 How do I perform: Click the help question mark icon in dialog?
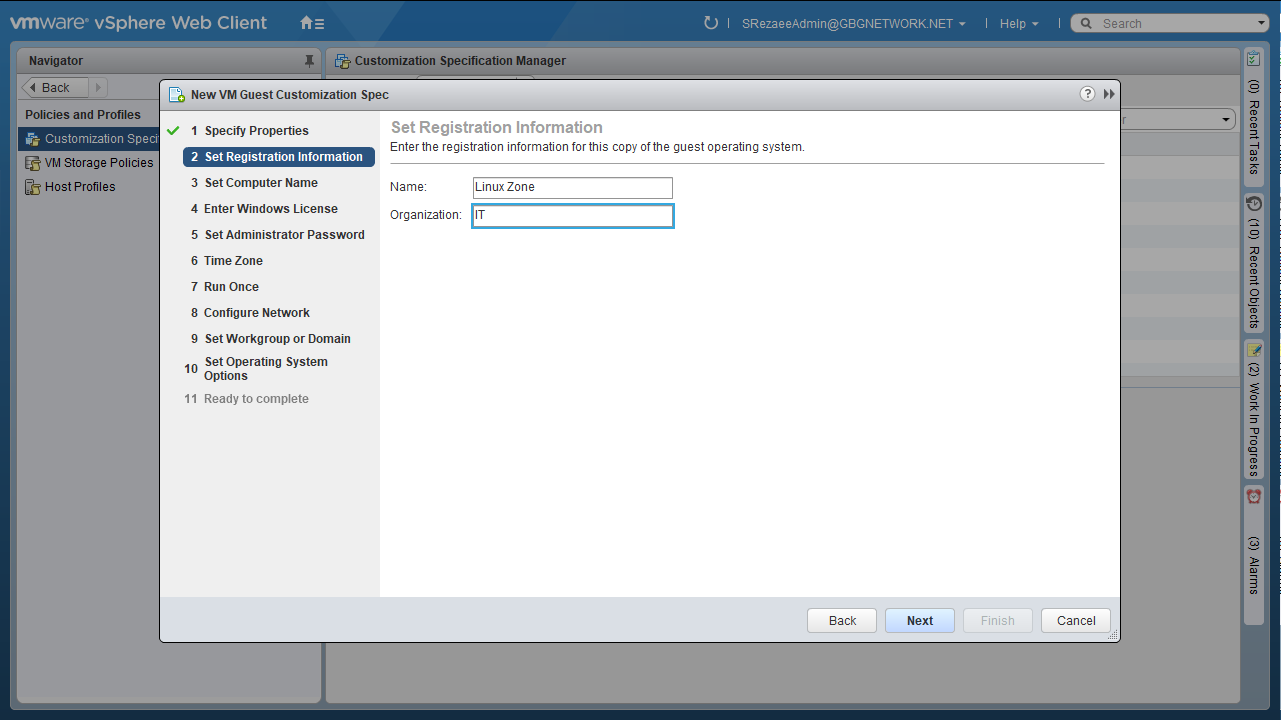point(1087,94)
